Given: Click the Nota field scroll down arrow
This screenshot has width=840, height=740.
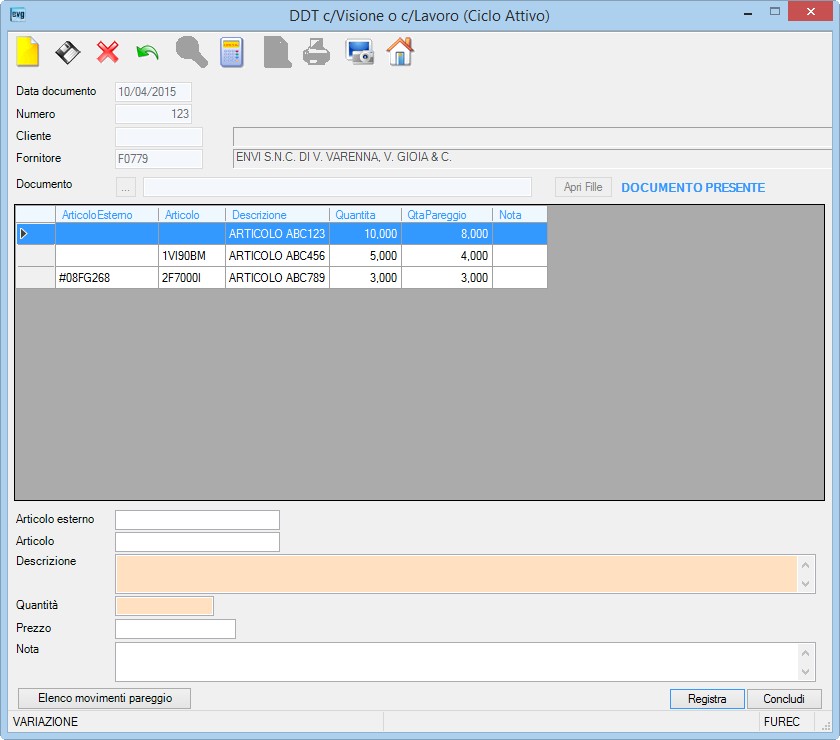Looking at the screenshot, I should click(805, 671).
